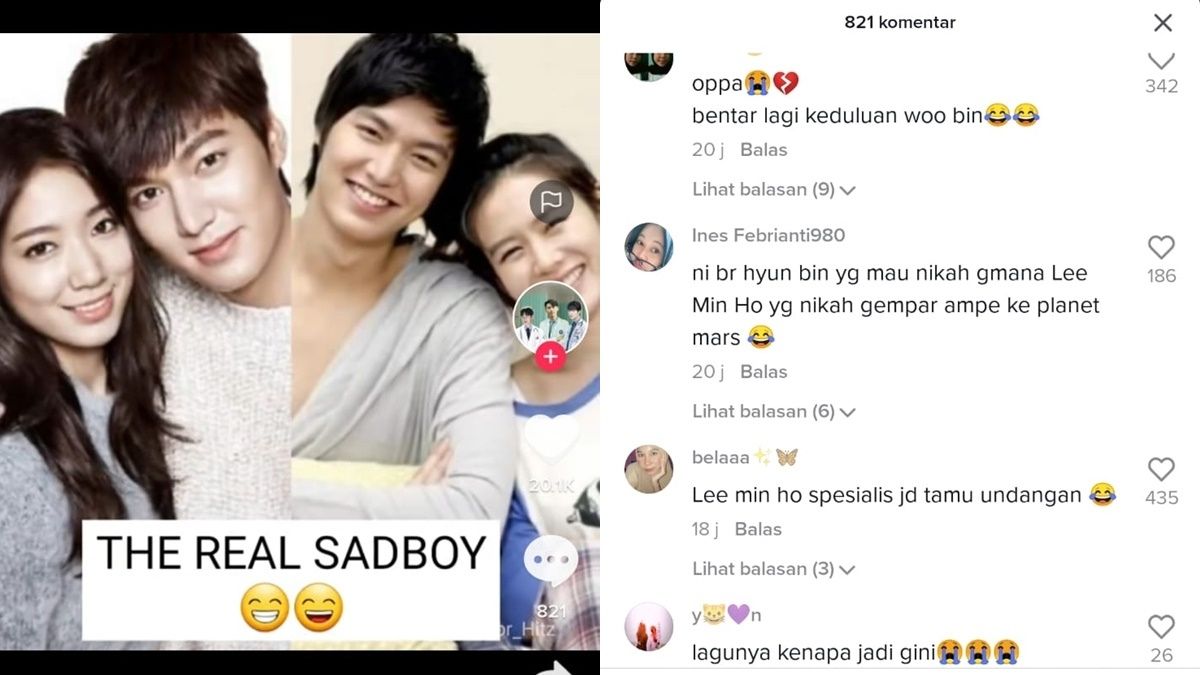Open video creator's profile avatar
Screen dimensions: 1200x675
(x=550, y=317)
